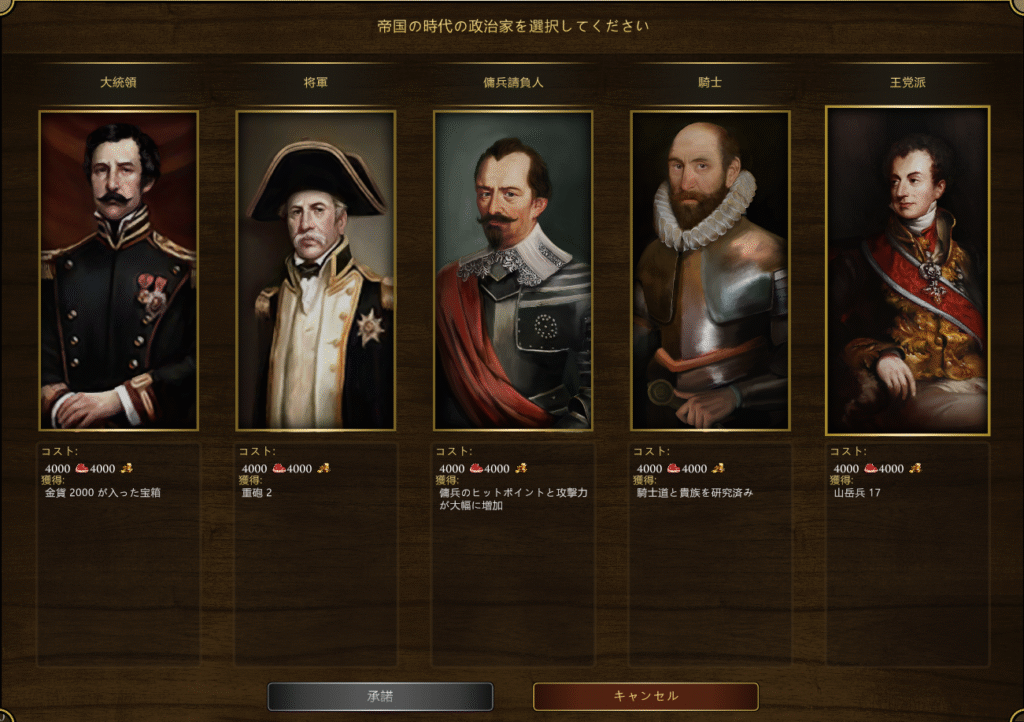Image resolution: width=1024 pixels, height=722 pixels.
Task: Click 騎士道と貴族を研究済み reward text
Action: 695,493
